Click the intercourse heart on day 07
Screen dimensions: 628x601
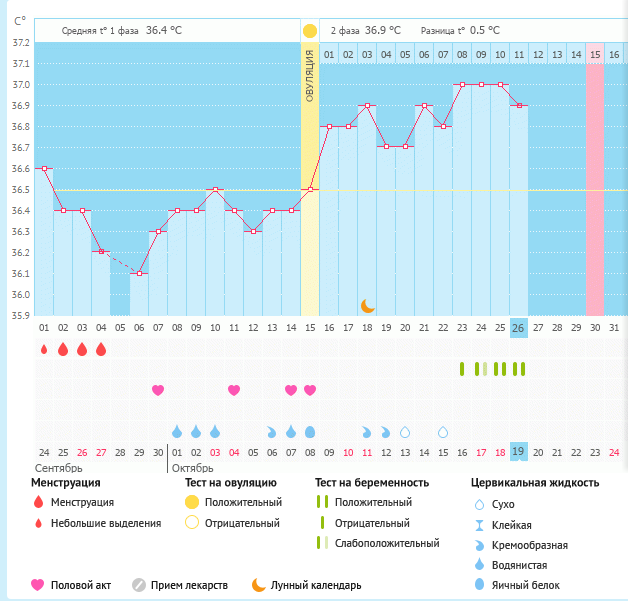pos(157,390)
